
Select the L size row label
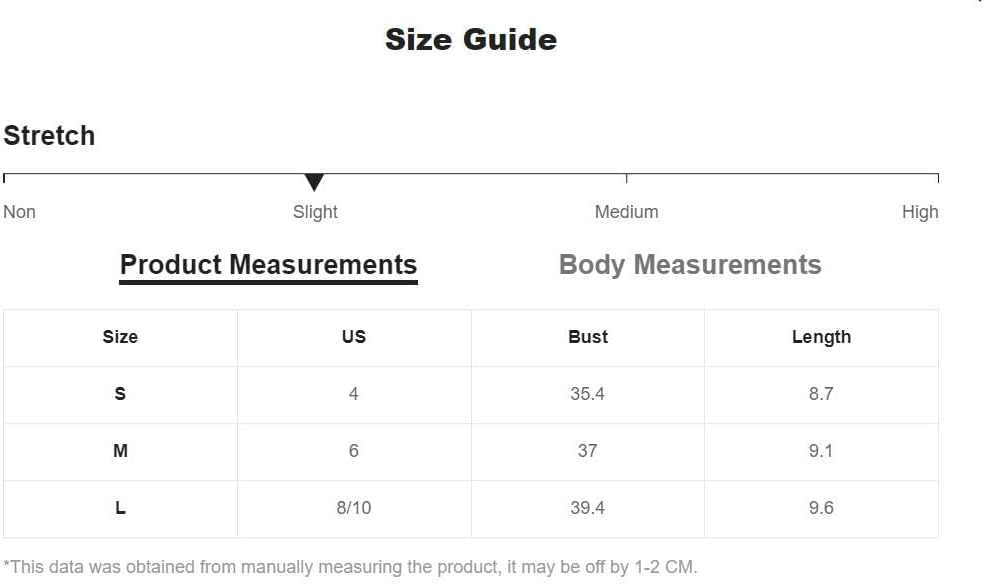pyautogui.click(x=120, y=508)
